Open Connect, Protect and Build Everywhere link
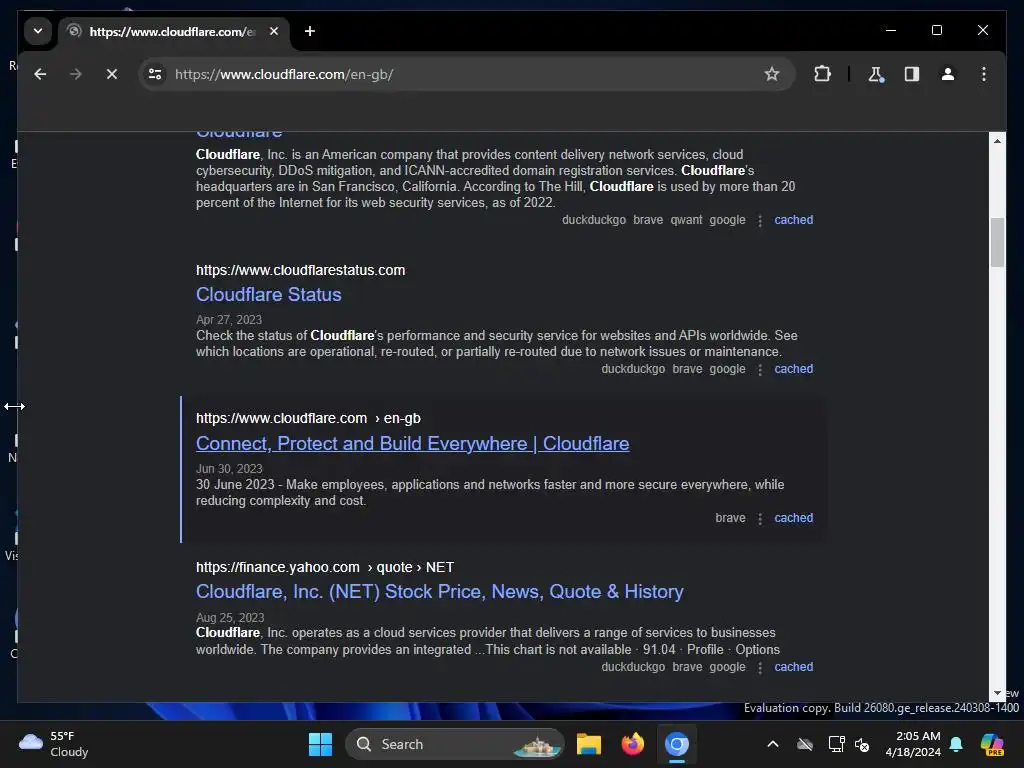The height and width of the screenshot is (768, 1024). 413,443
